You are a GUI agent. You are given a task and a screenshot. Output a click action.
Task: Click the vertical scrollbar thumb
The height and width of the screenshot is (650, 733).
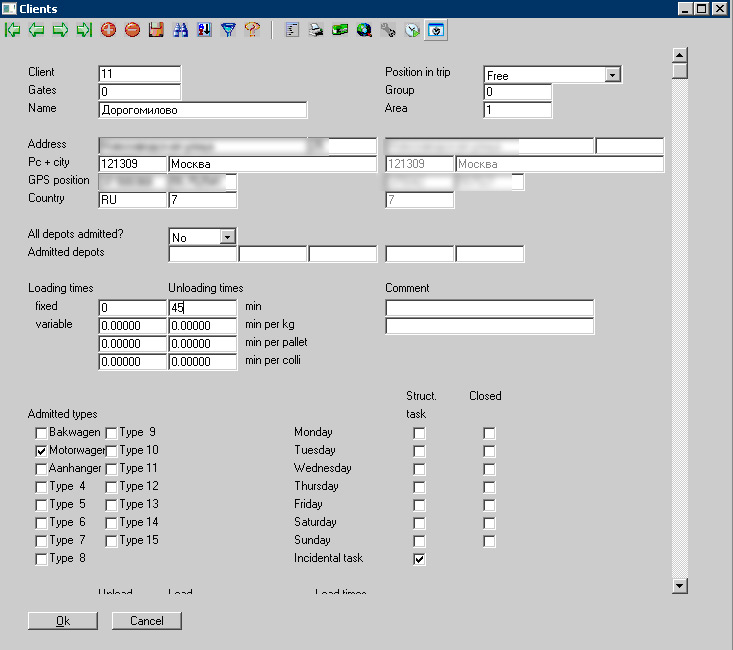pyautogui.click(x=679, y=71)
